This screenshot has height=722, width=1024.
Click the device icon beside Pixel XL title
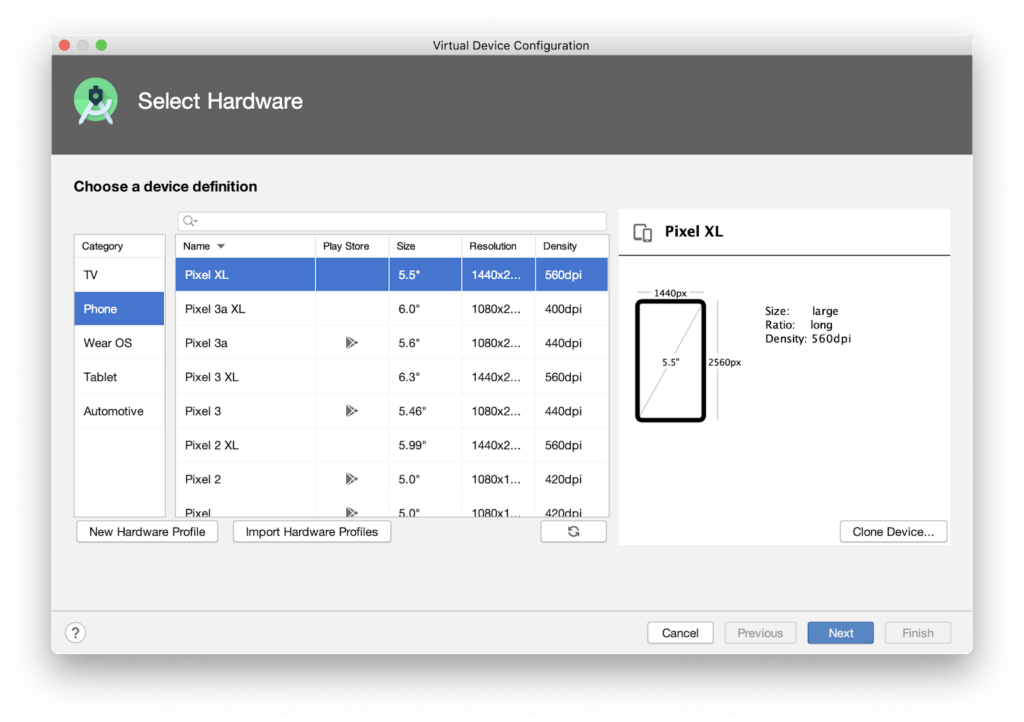643,232
